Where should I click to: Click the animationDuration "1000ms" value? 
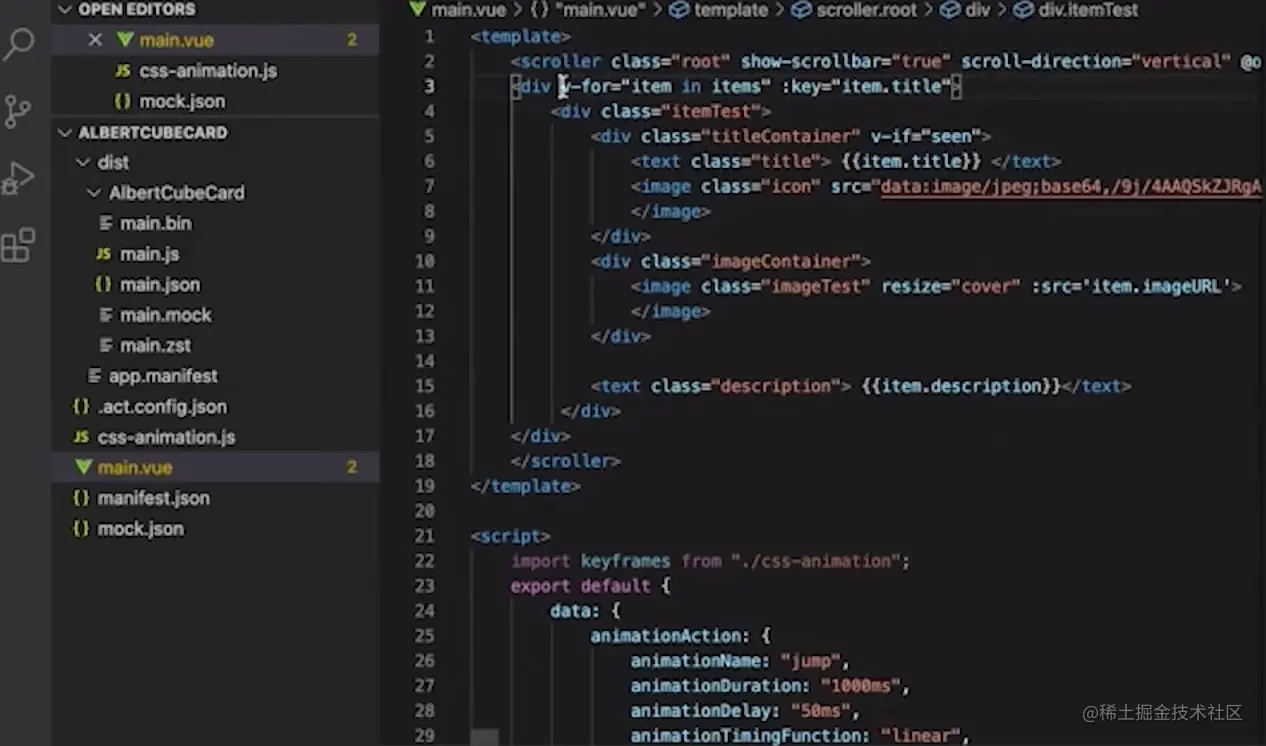[860, 686]
